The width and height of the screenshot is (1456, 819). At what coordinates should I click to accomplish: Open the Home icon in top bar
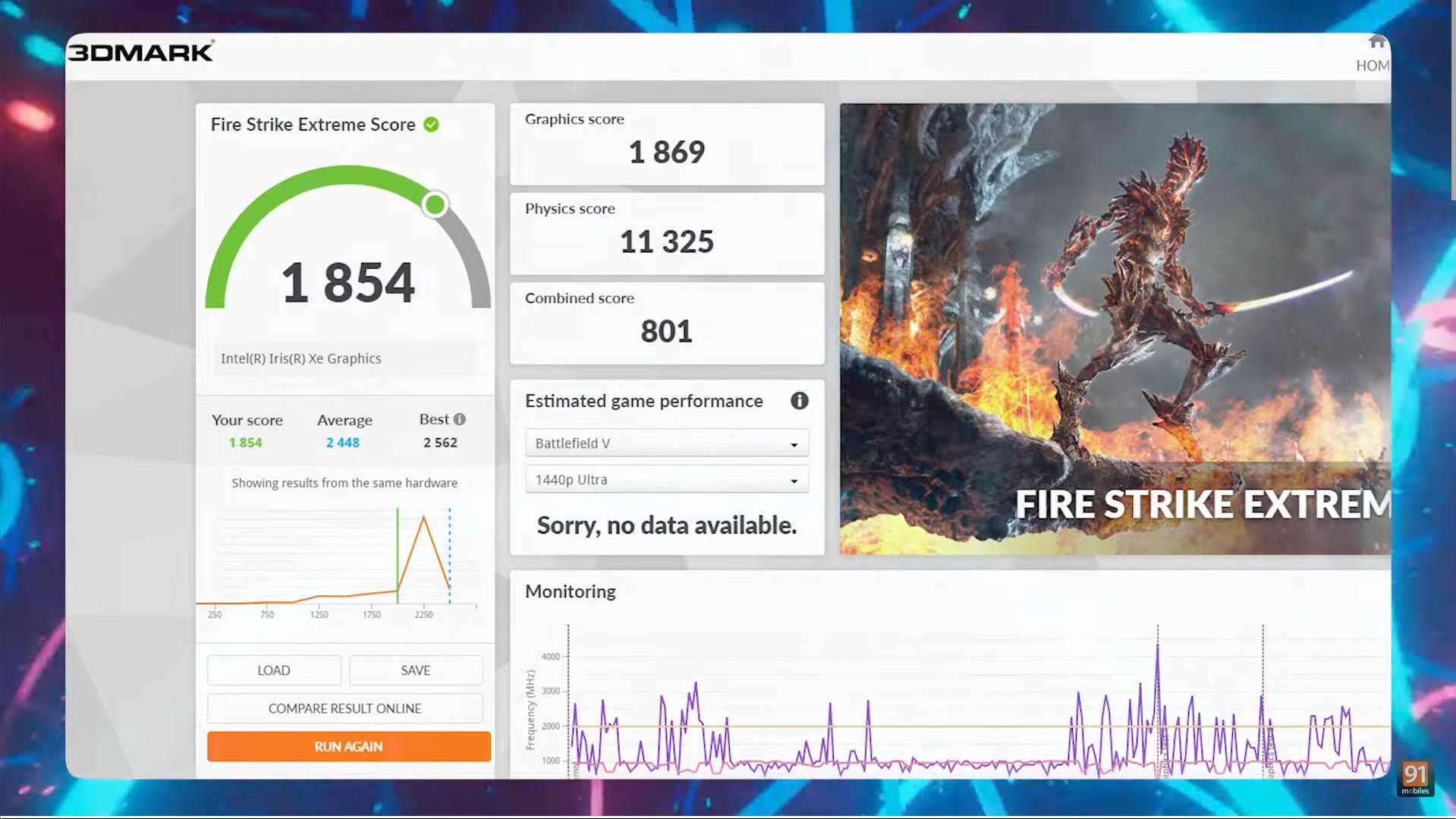coord(1376,42)
